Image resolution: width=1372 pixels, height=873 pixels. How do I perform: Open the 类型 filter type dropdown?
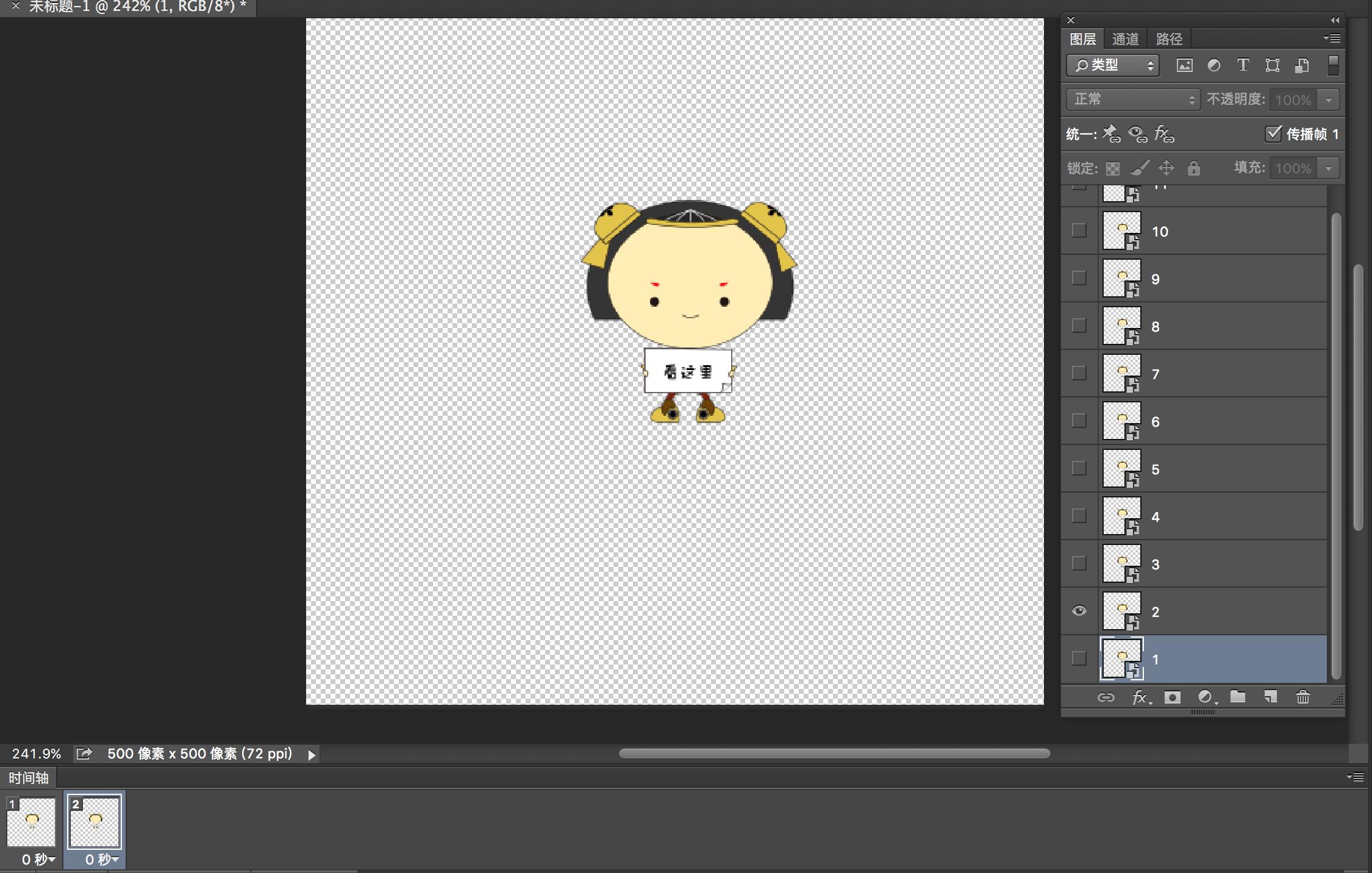(1112, 65)
